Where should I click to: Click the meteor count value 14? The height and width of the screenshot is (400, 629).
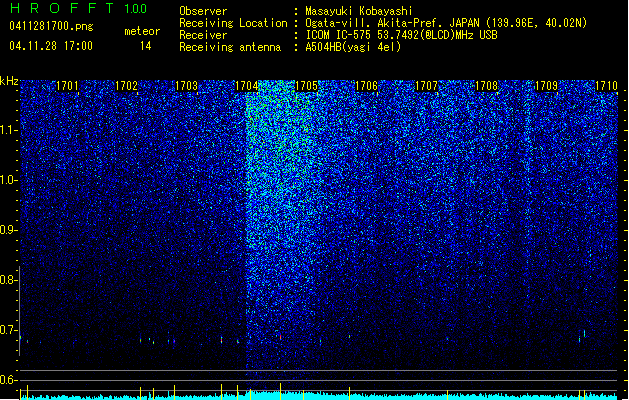[146, 46]
